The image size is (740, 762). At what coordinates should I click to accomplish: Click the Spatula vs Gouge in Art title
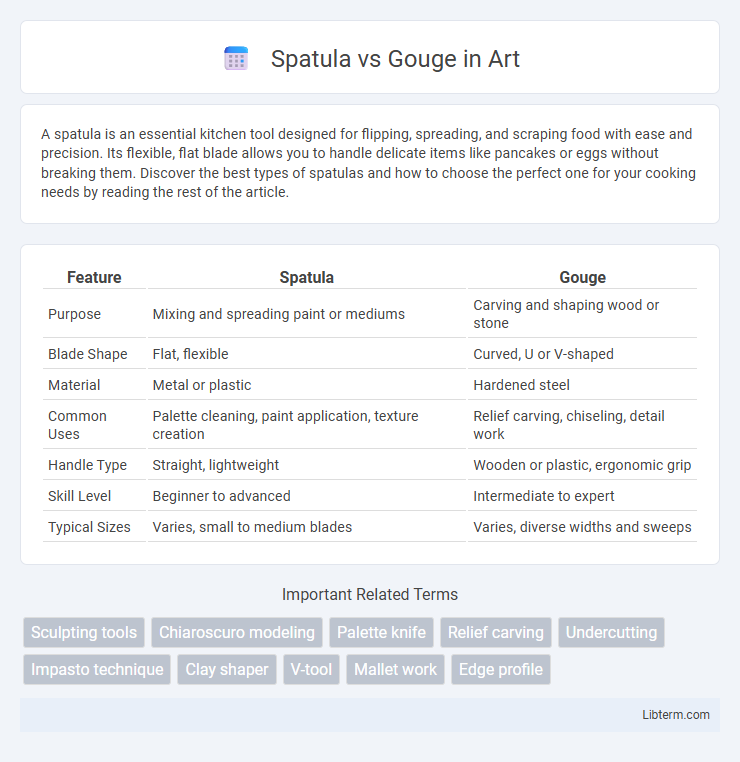[395, 59]
